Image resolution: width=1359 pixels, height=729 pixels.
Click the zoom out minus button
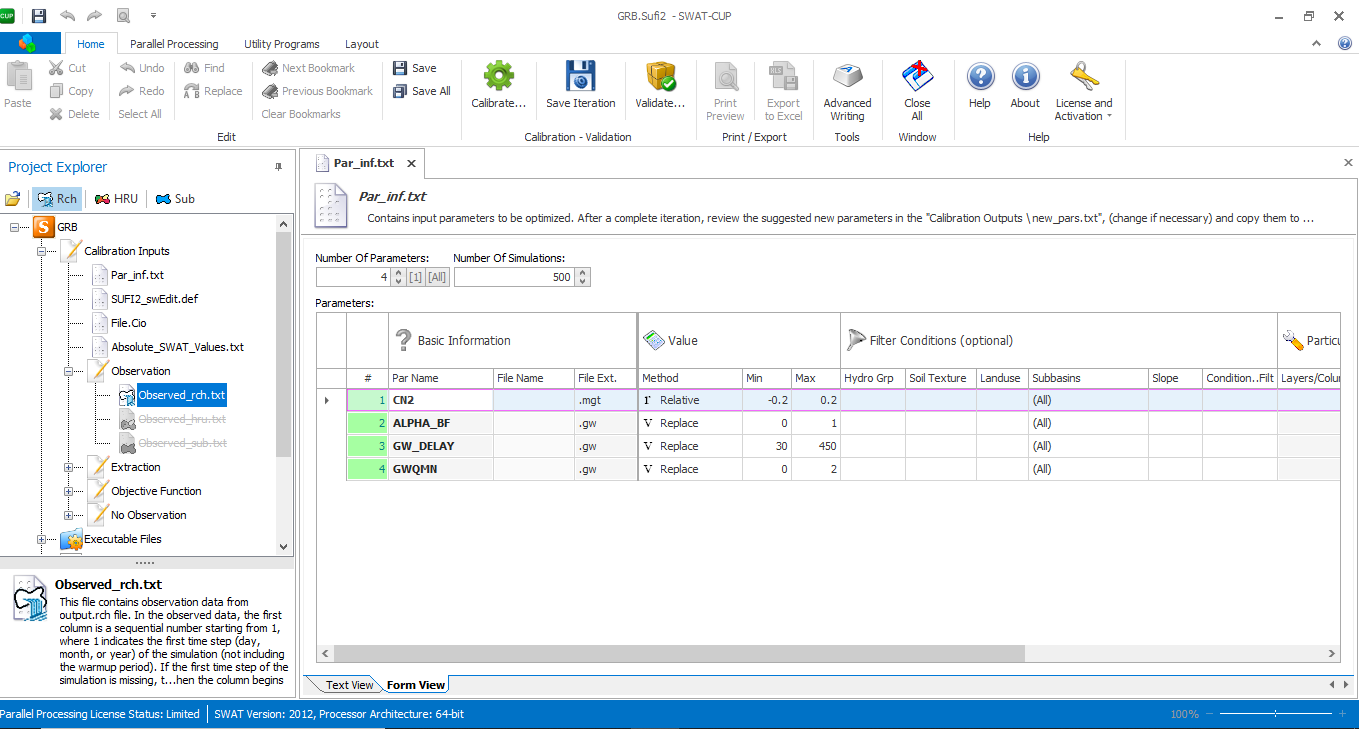[x=1212, y=714]
